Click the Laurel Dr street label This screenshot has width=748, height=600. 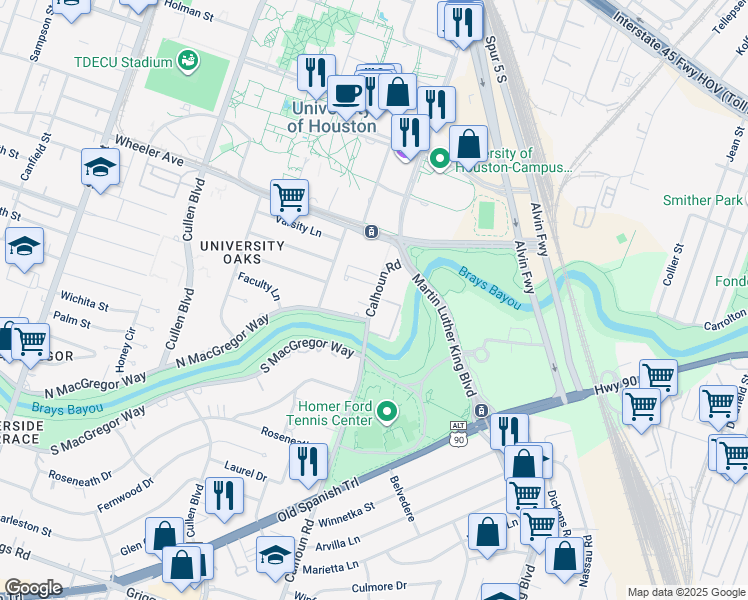pyautogui.click(x=246, y=471)
